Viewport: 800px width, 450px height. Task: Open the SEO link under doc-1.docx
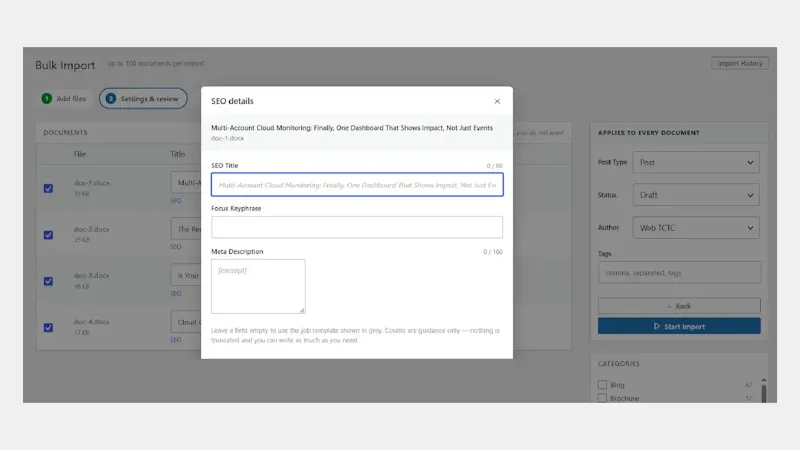(x=176, y=201)
